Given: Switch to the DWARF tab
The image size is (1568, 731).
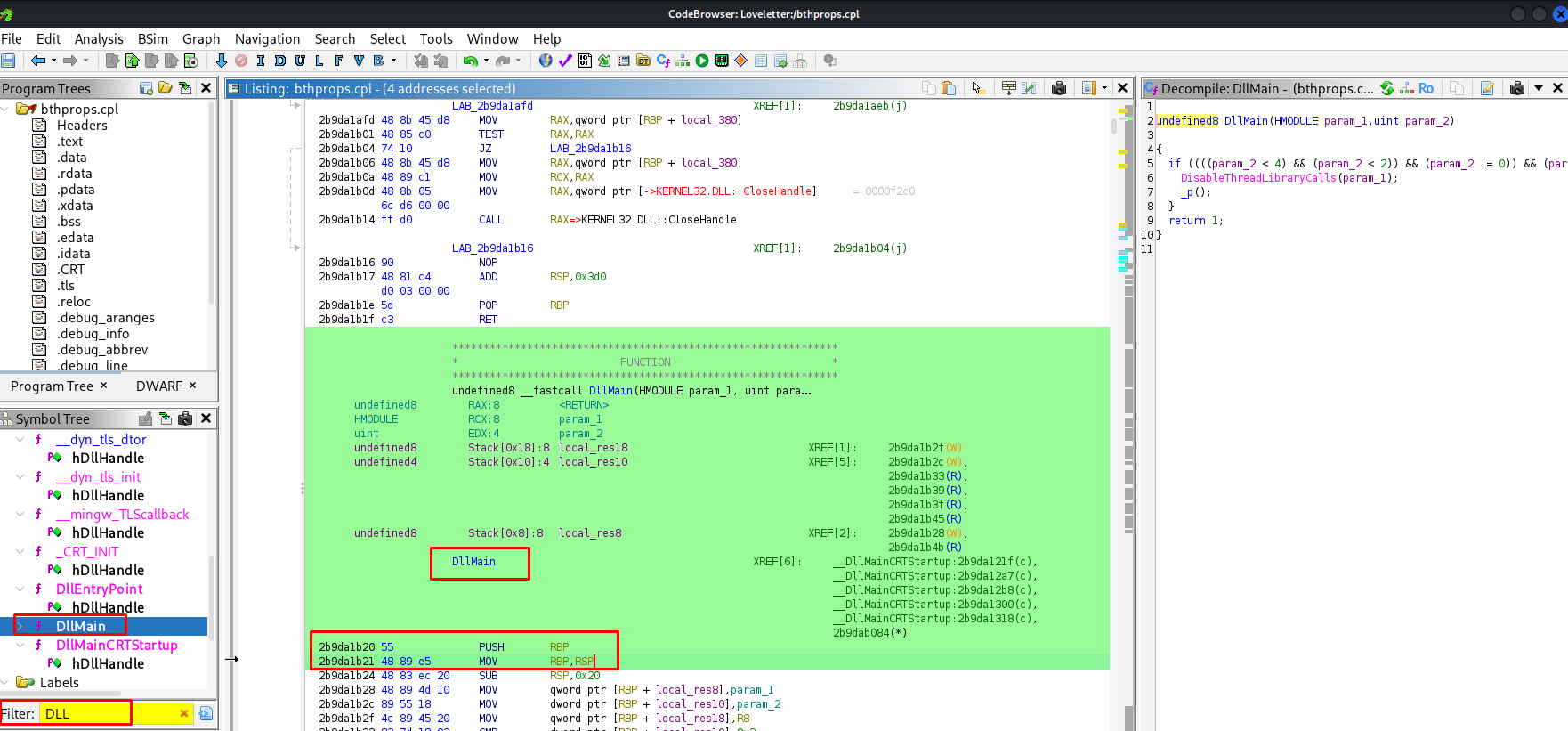Looking at the screenshot, I should pyautogui.click(x=158, y=386).
